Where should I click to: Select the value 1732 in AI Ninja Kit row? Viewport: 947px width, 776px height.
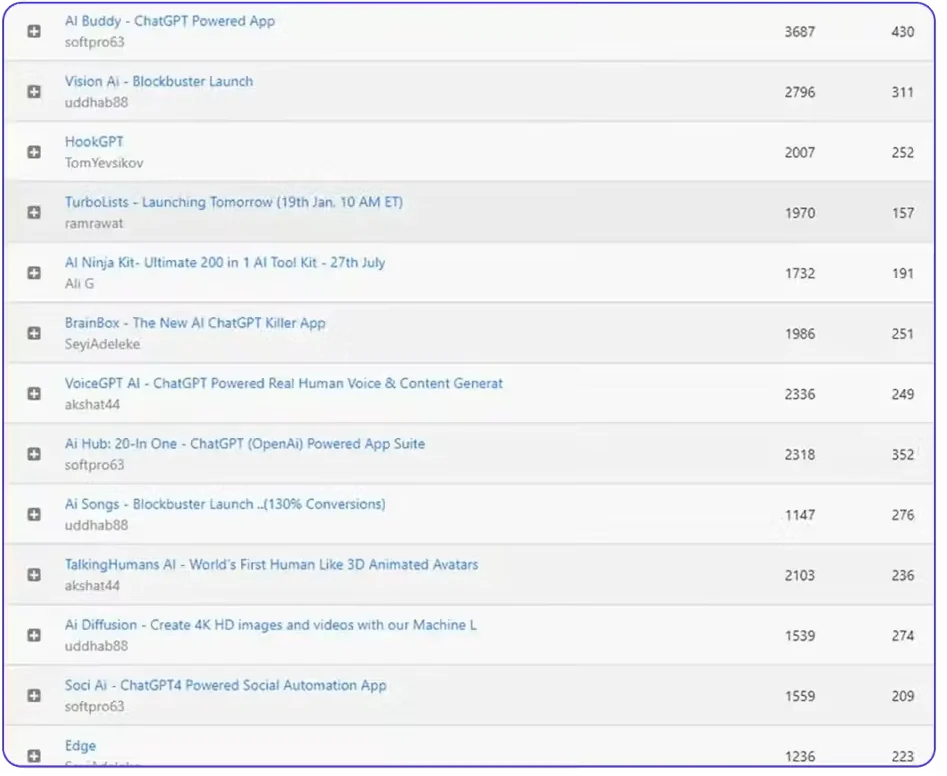(x=800, y=274)
